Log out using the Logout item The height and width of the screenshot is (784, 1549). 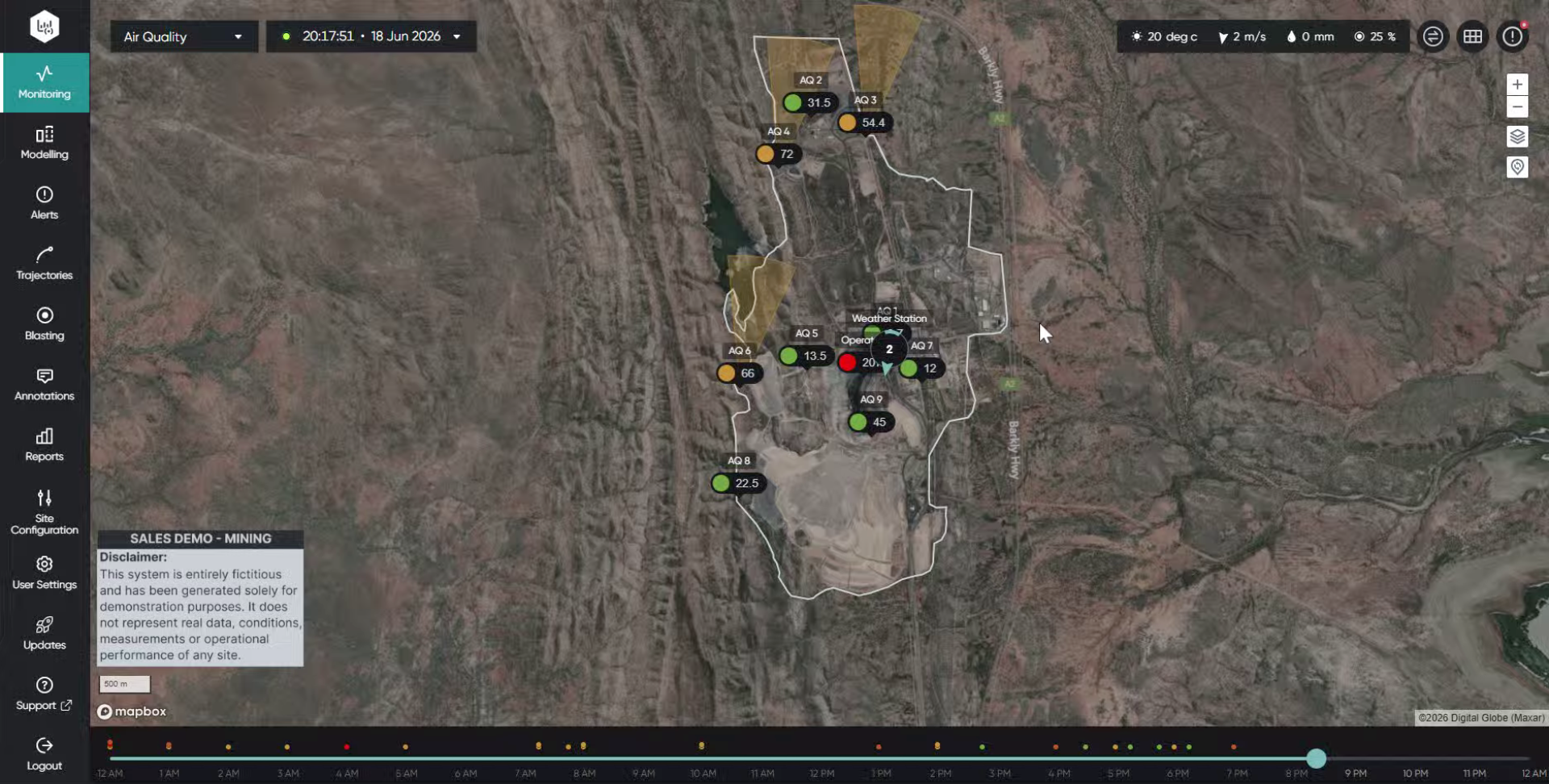(x=44, y=754)
